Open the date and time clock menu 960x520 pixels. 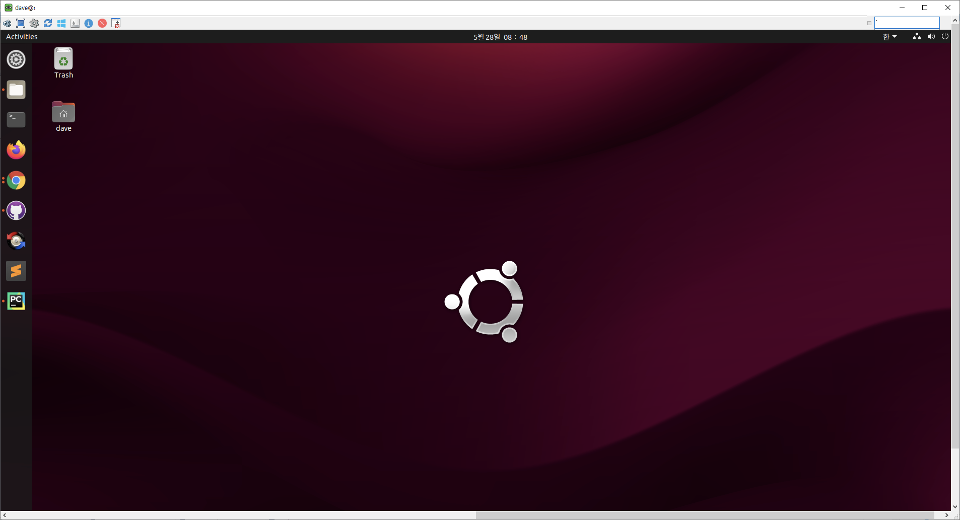point(500,37)
